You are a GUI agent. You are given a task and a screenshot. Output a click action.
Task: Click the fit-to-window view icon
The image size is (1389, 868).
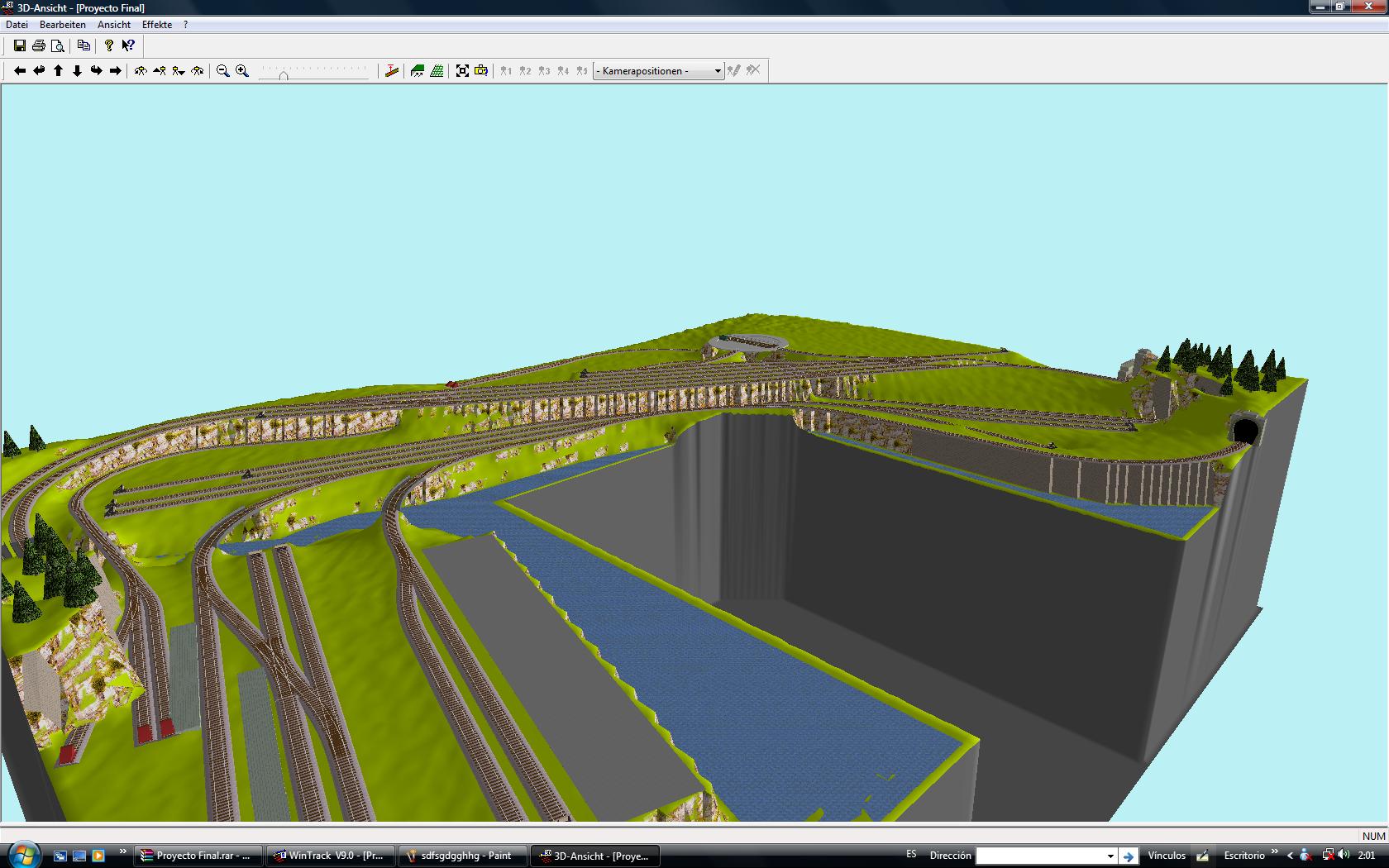(x=462, y=71)
